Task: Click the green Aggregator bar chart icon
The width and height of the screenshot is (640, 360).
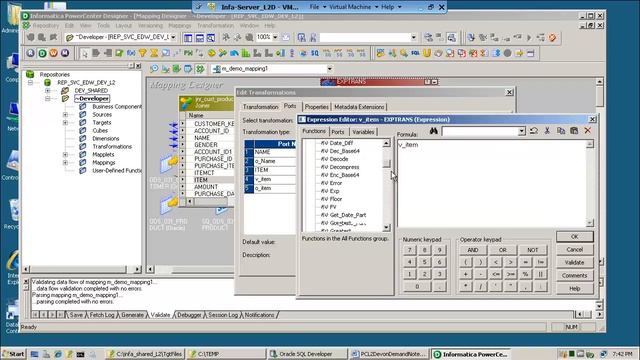Action: (x=246, y=53)
